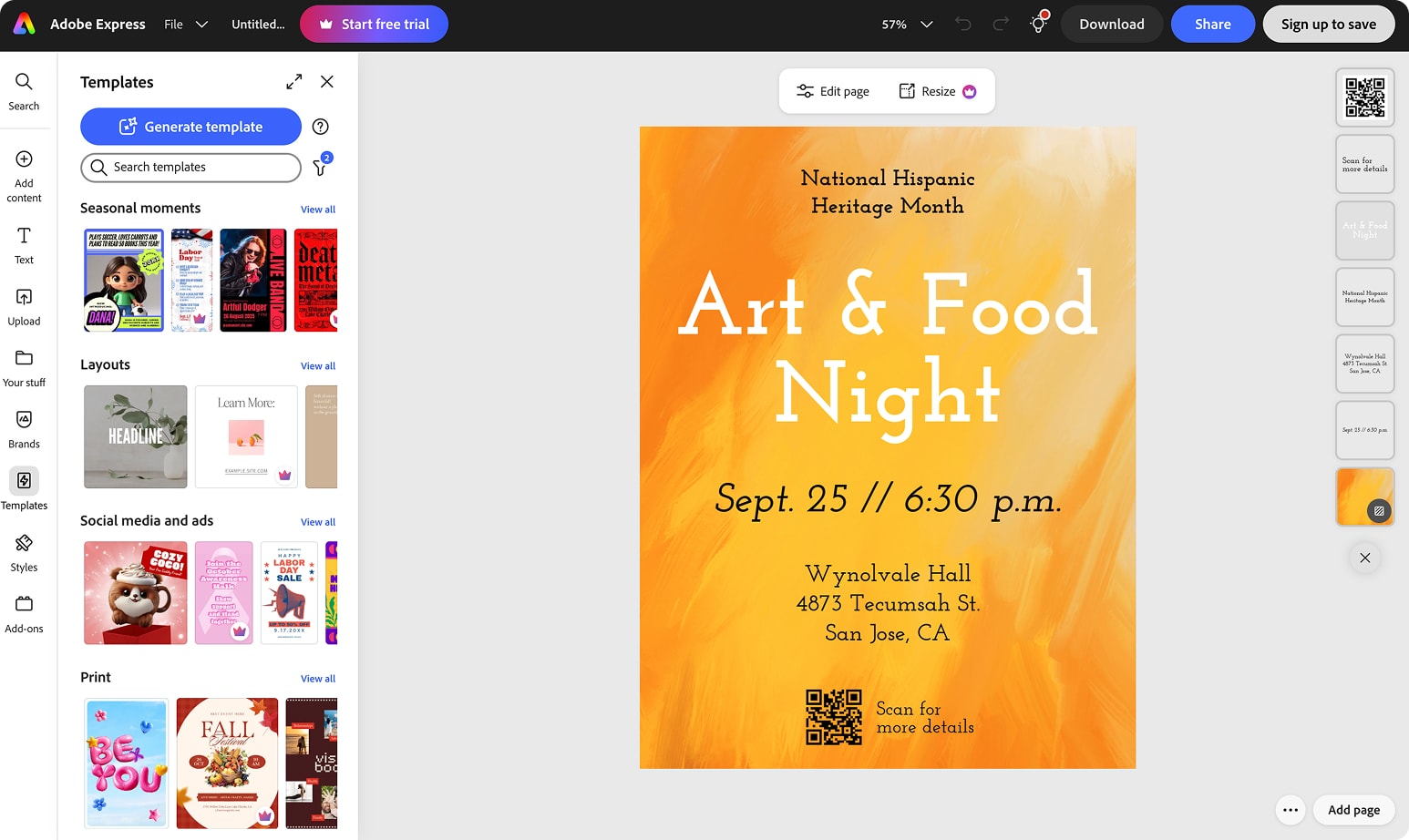Open the 57% zoom dropdown
Screen dimensions: 1409x840
(907, 25)
